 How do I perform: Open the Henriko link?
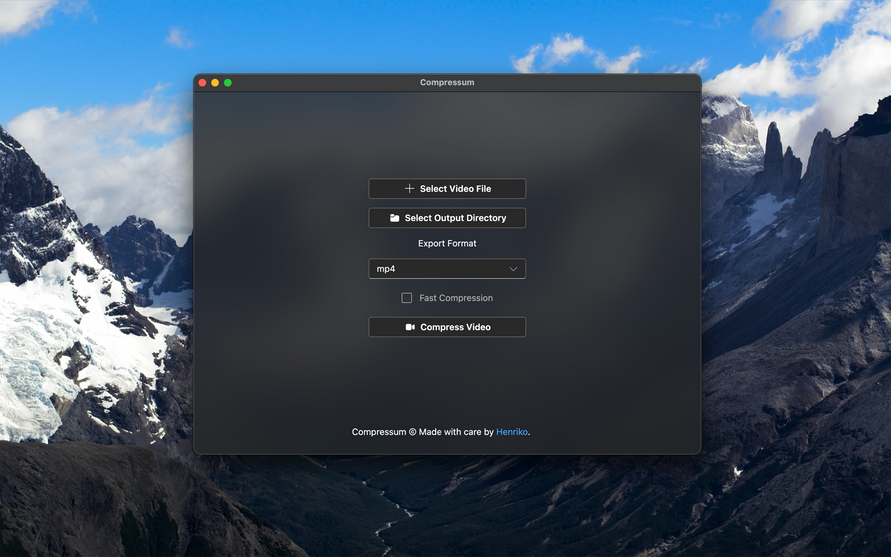pos(511,432)
